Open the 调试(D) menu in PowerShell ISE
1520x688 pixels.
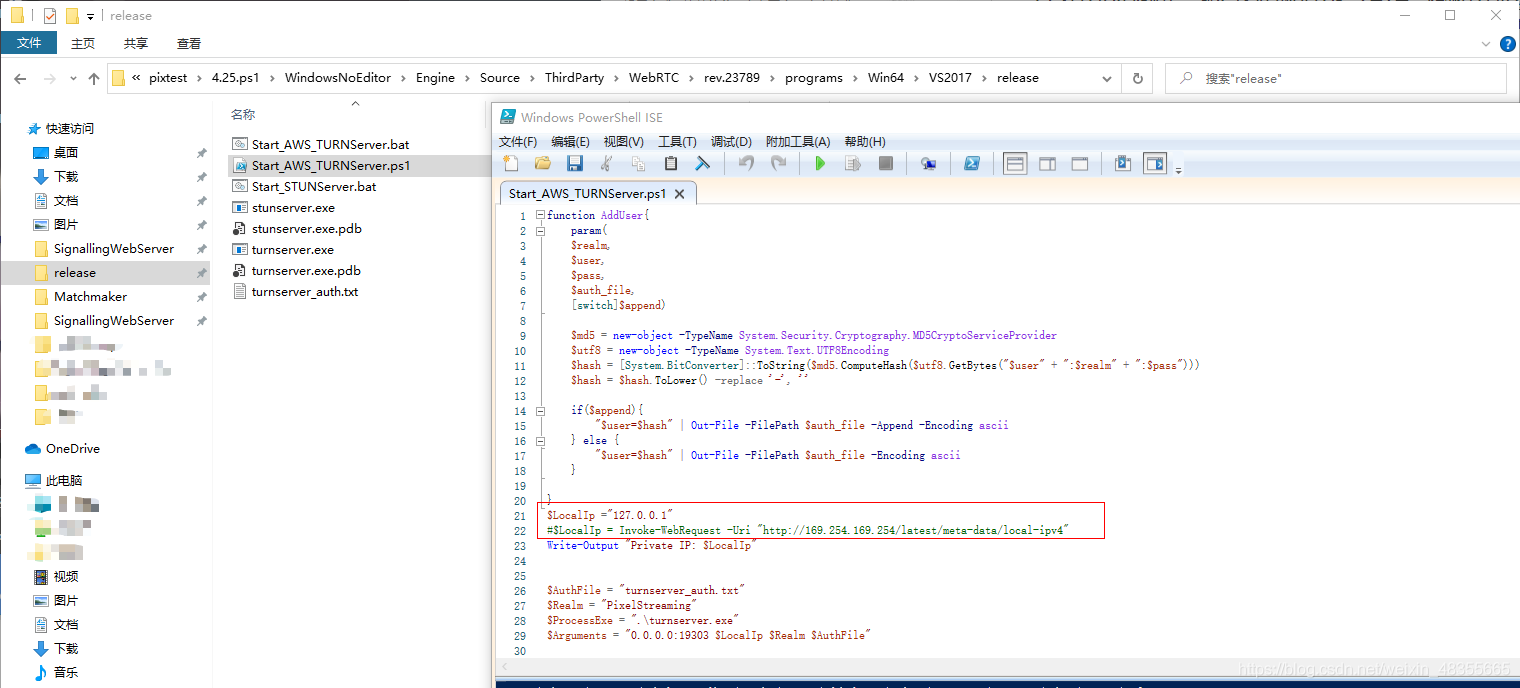click(730, 141)
